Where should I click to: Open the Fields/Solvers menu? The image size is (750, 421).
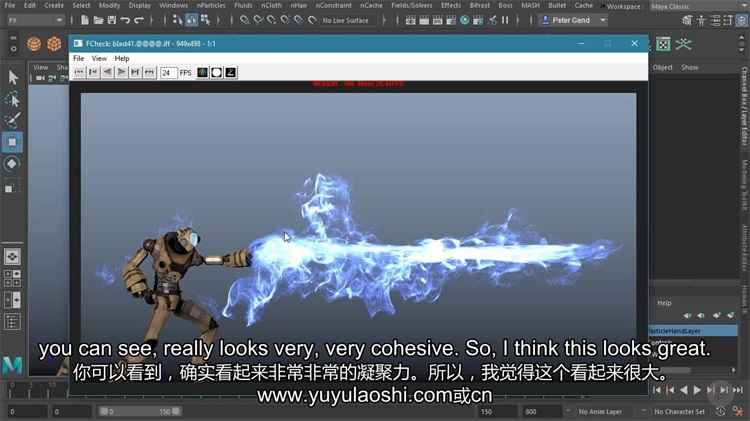pos(411,5)
